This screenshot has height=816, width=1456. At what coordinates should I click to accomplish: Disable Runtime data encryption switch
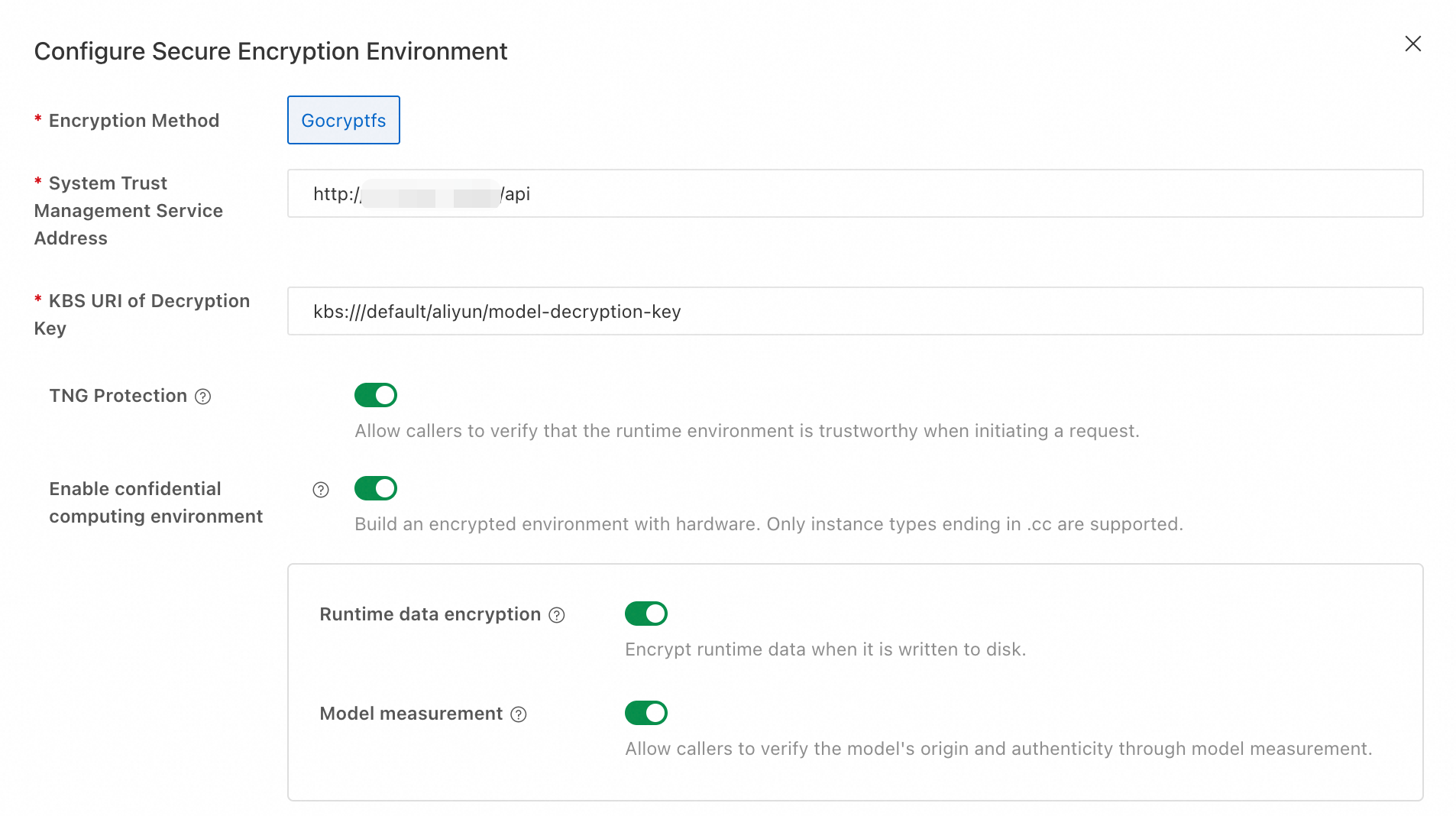coord(645,614)
